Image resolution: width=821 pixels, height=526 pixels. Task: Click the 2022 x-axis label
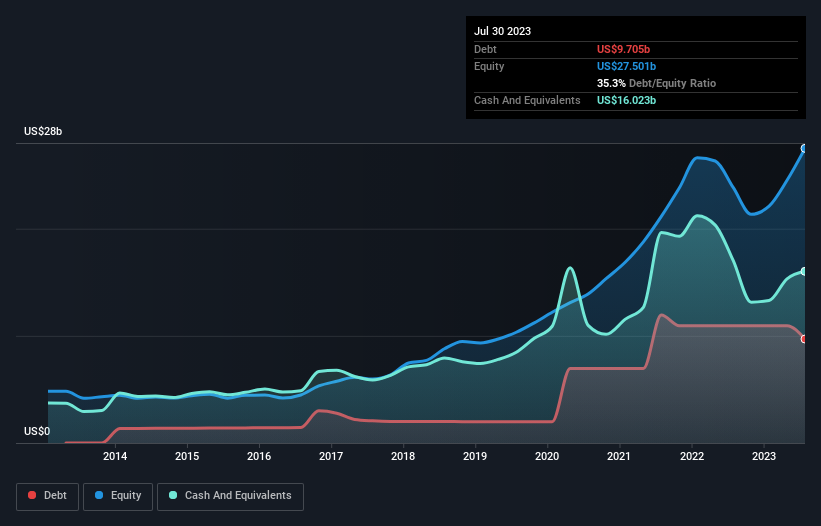(692, 456)
